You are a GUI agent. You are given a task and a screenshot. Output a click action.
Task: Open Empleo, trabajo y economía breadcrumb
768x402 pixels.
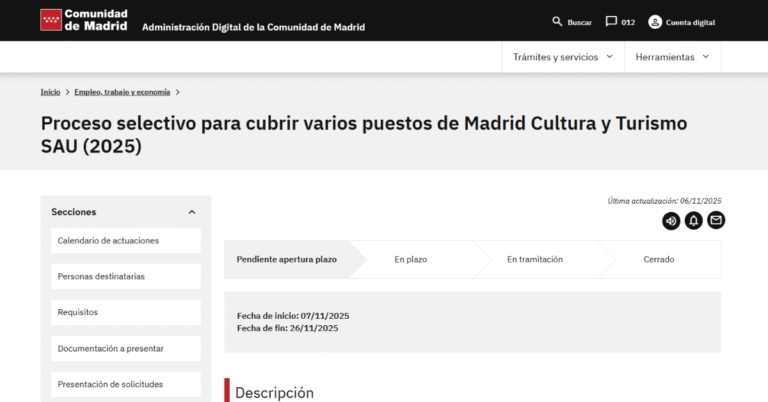click(x=122, y=92)
